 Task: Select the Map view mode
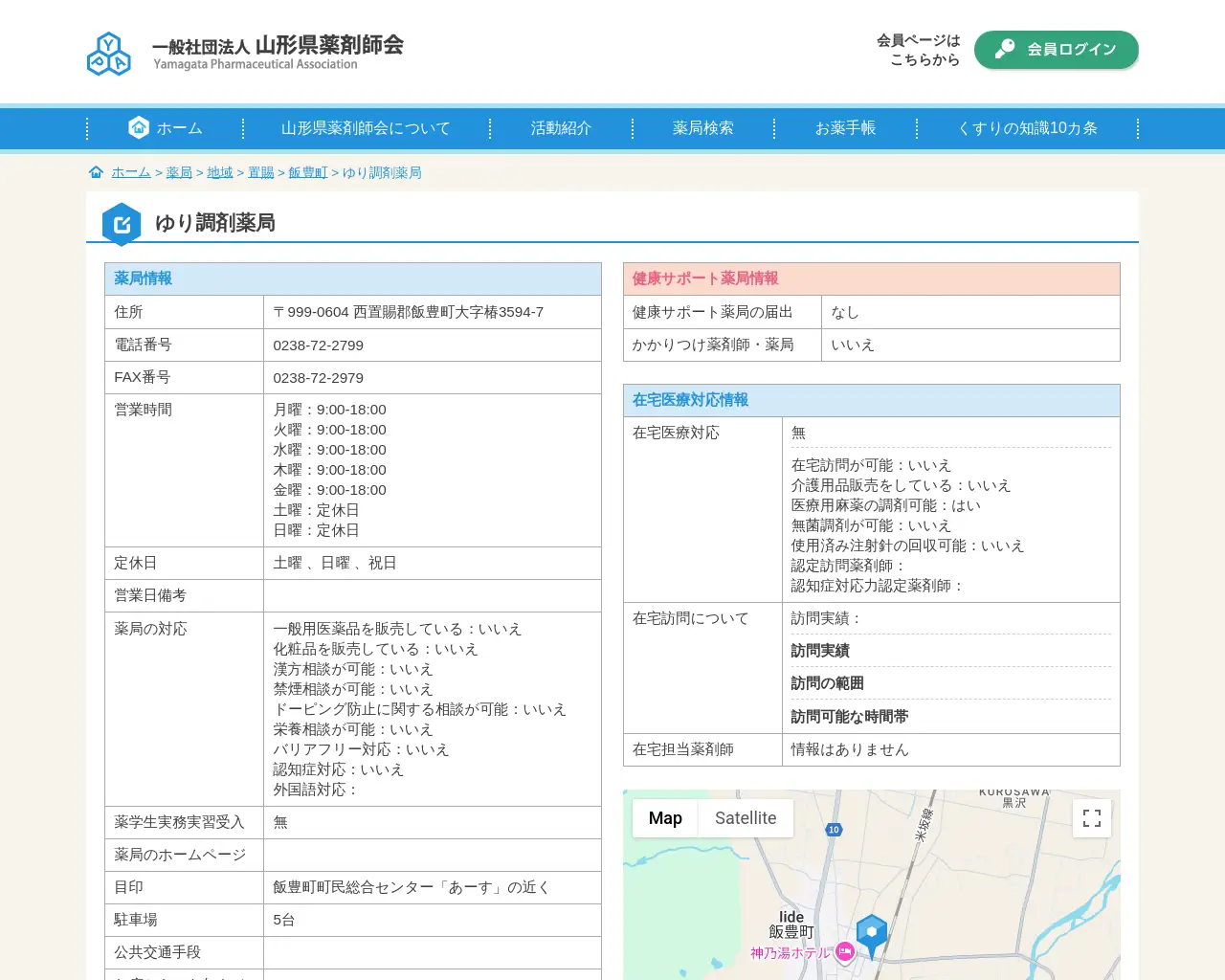pyautogui.click(x=664, y=818)
